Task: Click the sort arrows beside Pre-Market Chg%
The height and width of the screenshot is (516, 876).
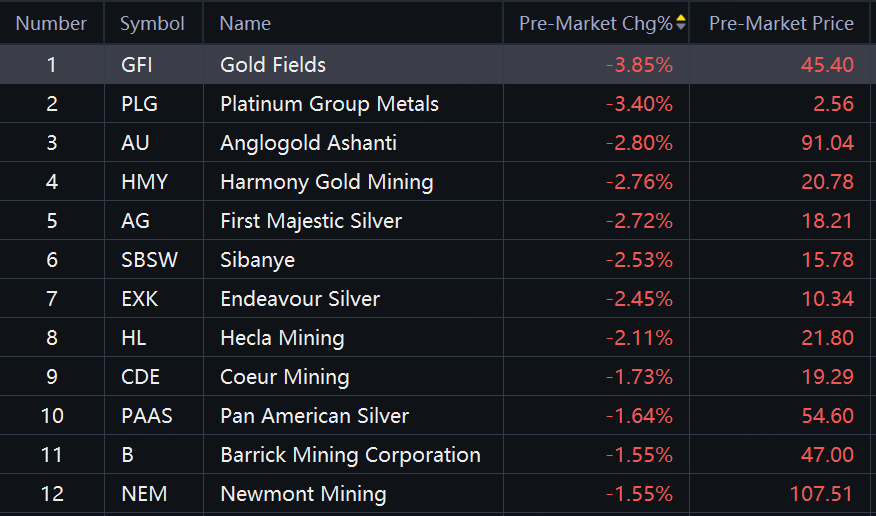Action: click(x=681, y=22)
